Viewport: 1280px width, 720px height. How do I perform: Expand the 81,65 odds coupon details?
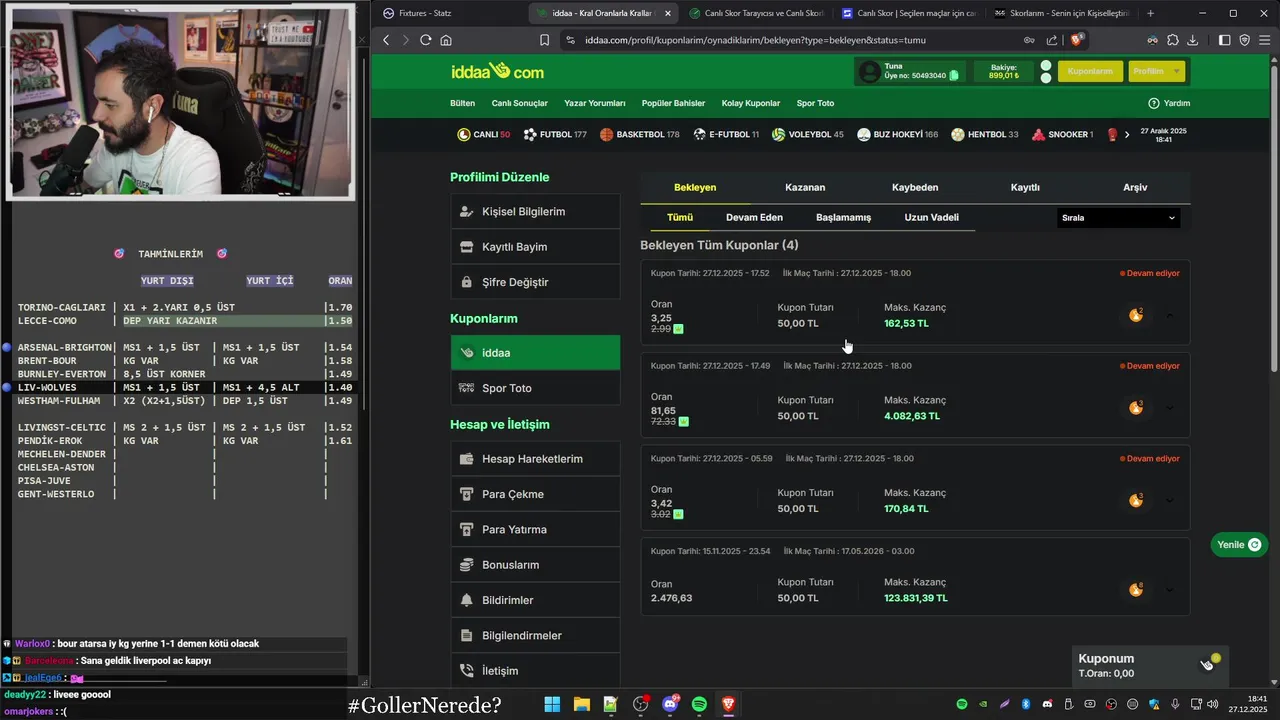pos(1170,407)
